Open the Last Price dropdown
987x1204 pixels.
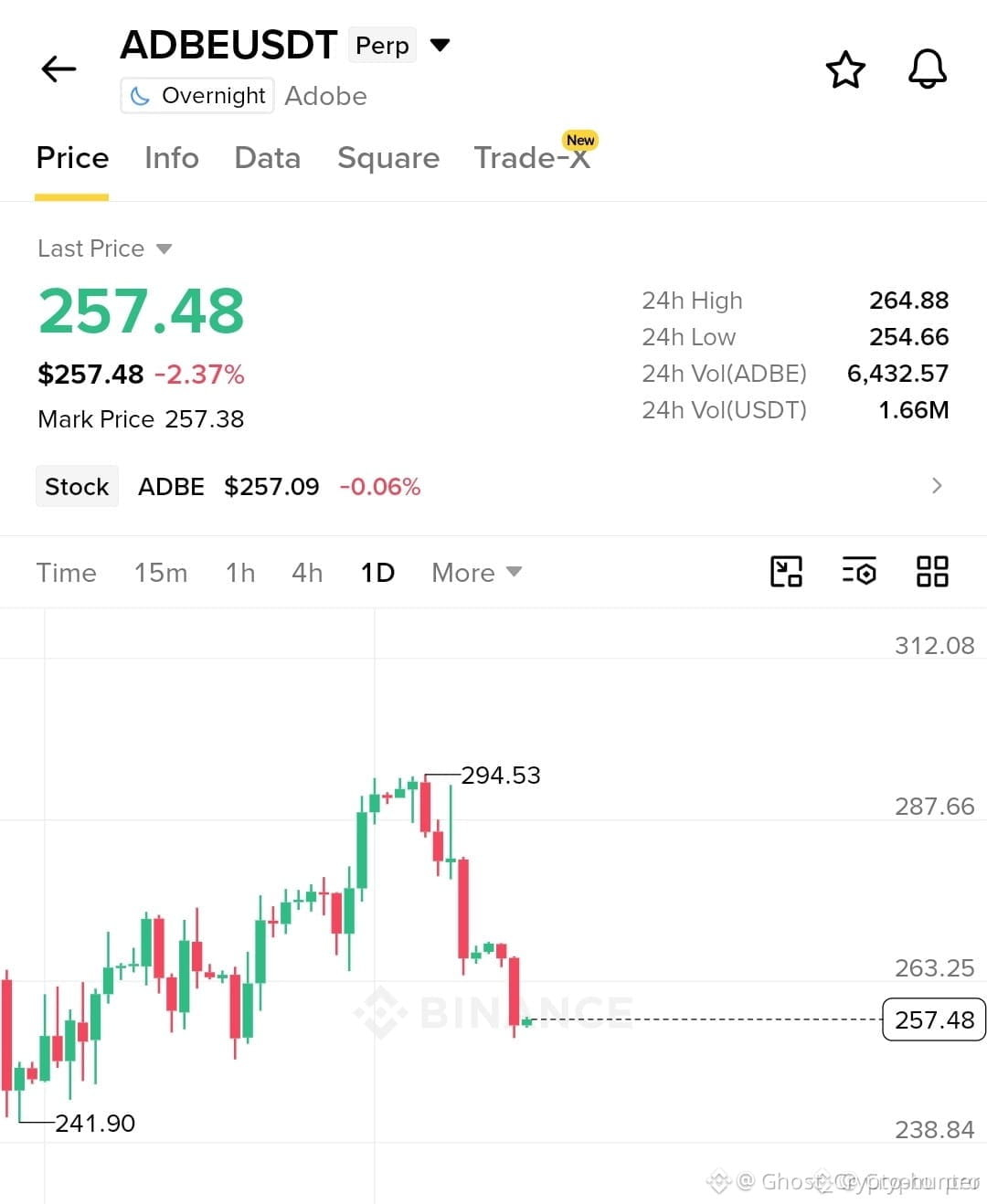pyautogui.click(x=104, y=248)
